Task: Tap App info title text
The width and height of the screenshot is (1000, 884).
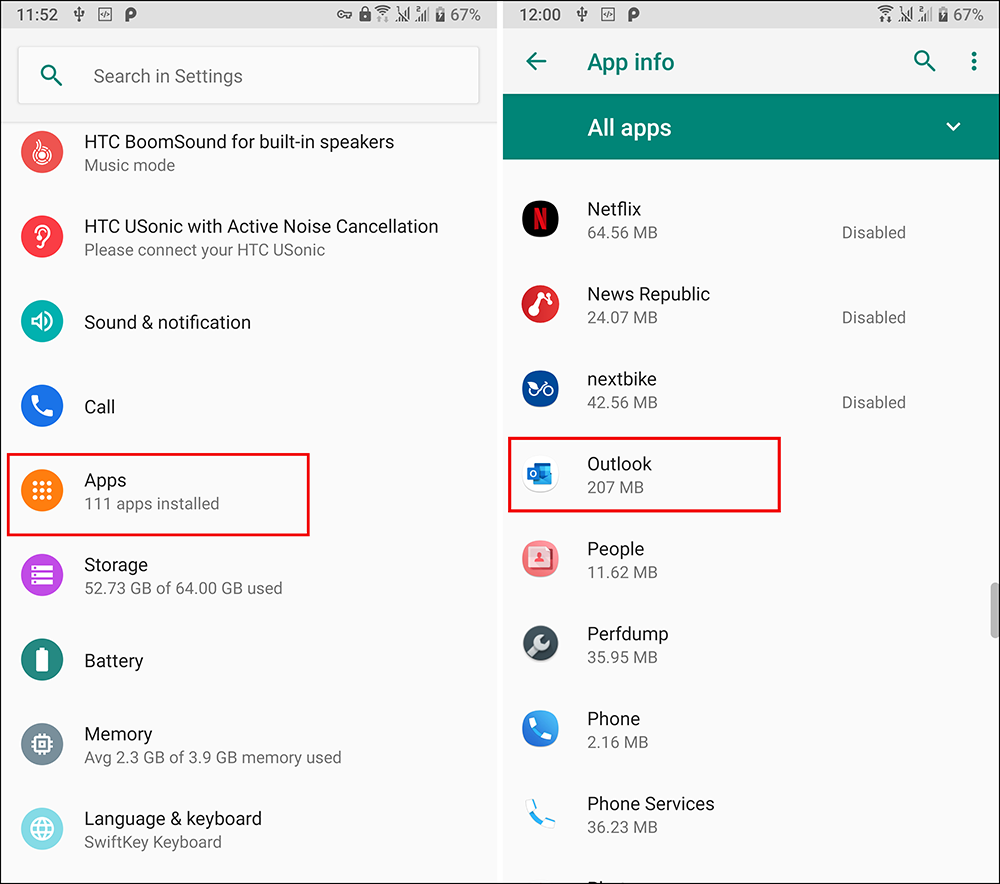Action: coord(630,63)
